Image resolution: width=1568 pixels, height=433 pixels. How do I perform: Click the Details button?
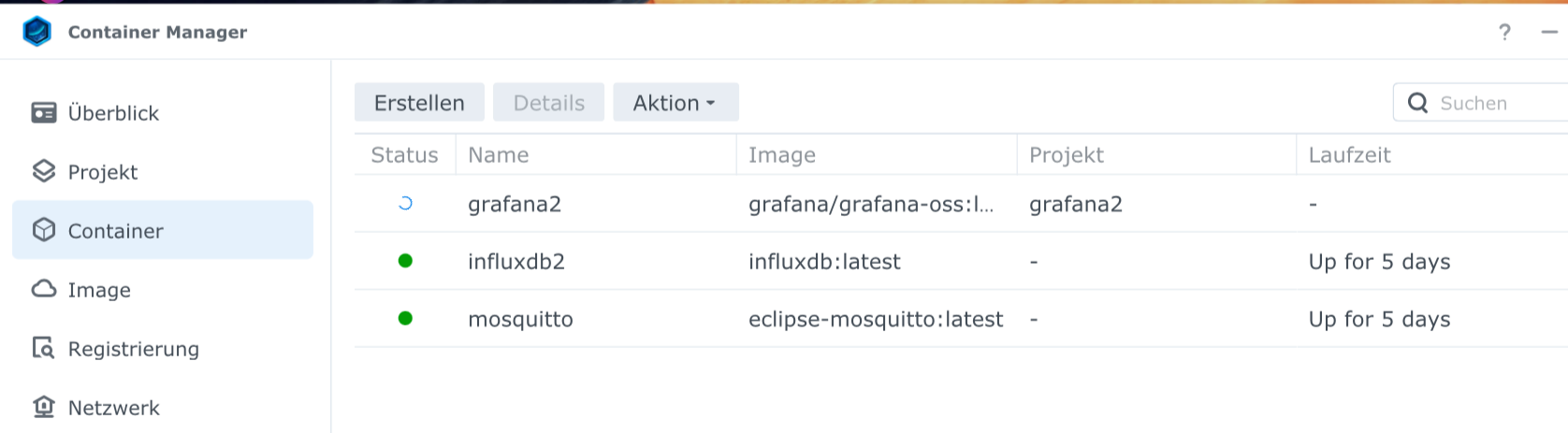(x=549, y=103)
